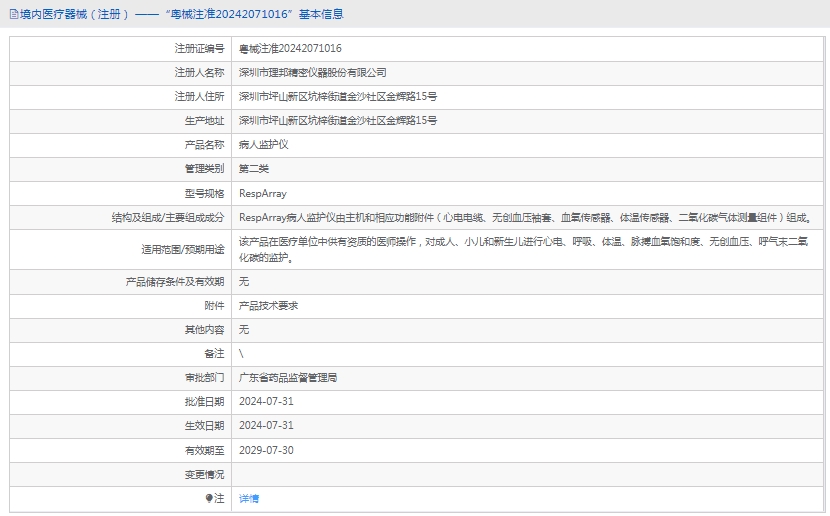Select registrant name 深圳市理邦精密仪器股份有限公司

[312, 72]
